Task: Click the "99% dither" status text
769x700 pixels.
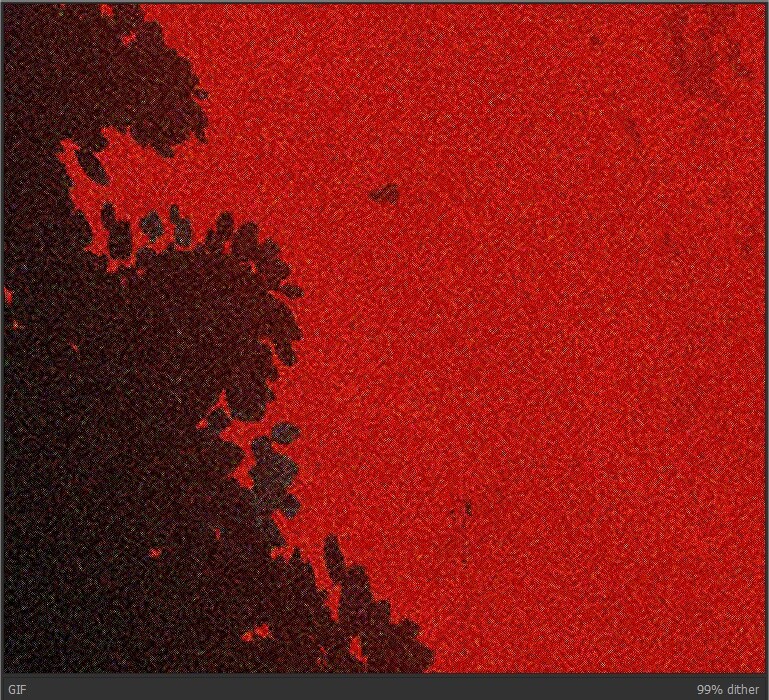Action: [x=727, y=690]
